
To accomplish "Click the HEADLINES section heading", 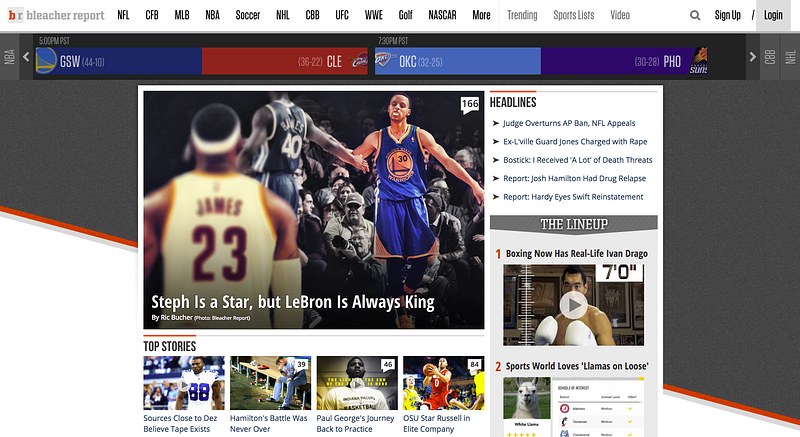I will tap(513, 102).
